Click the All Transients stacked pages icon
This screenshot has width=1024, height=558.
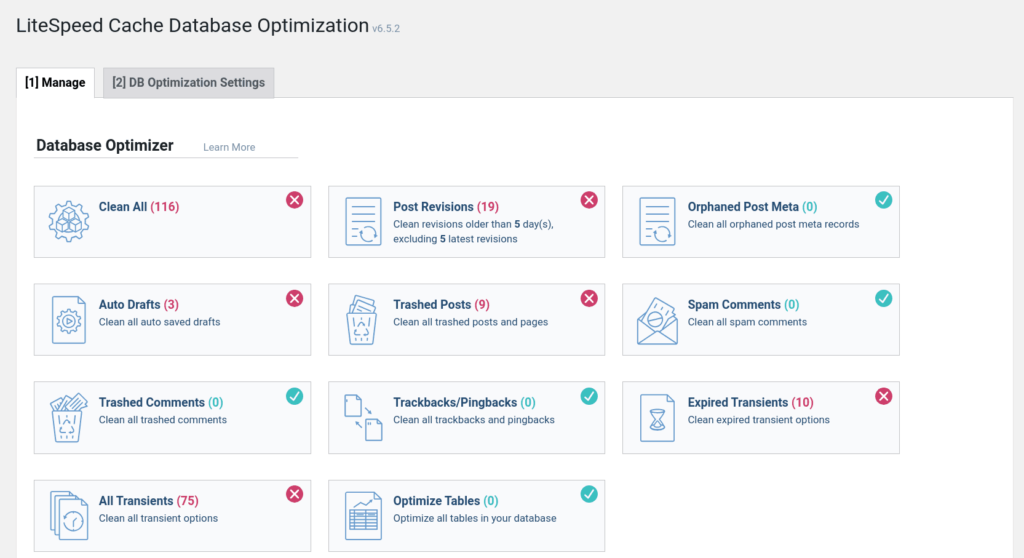(69, 516)
